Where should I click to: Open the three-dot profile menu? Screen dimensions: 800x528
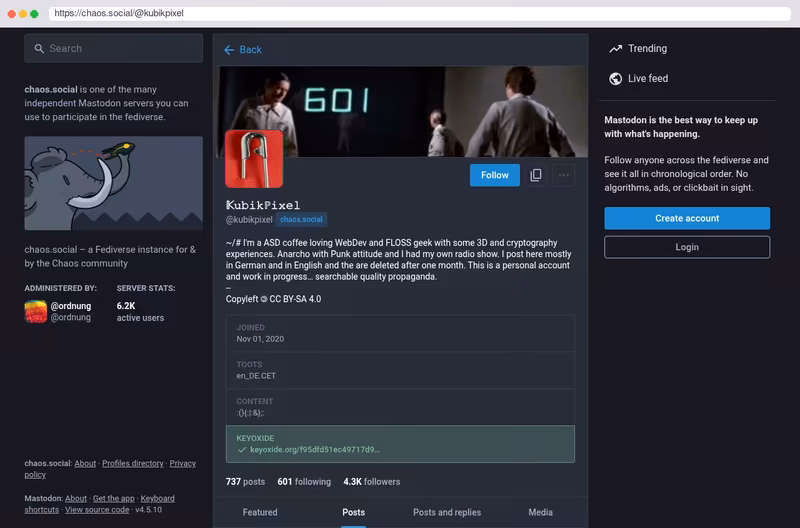point(563,175)
